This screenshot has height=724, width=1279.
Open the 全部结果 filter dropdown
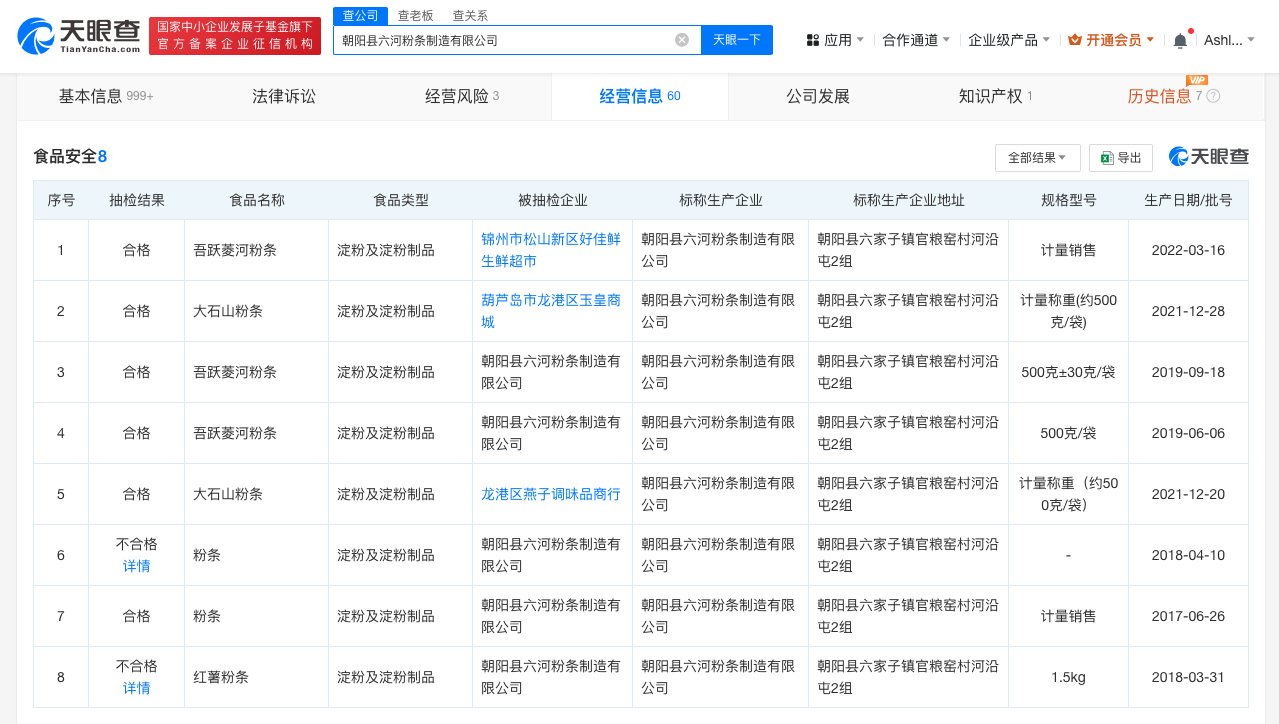pos(1037,158)
